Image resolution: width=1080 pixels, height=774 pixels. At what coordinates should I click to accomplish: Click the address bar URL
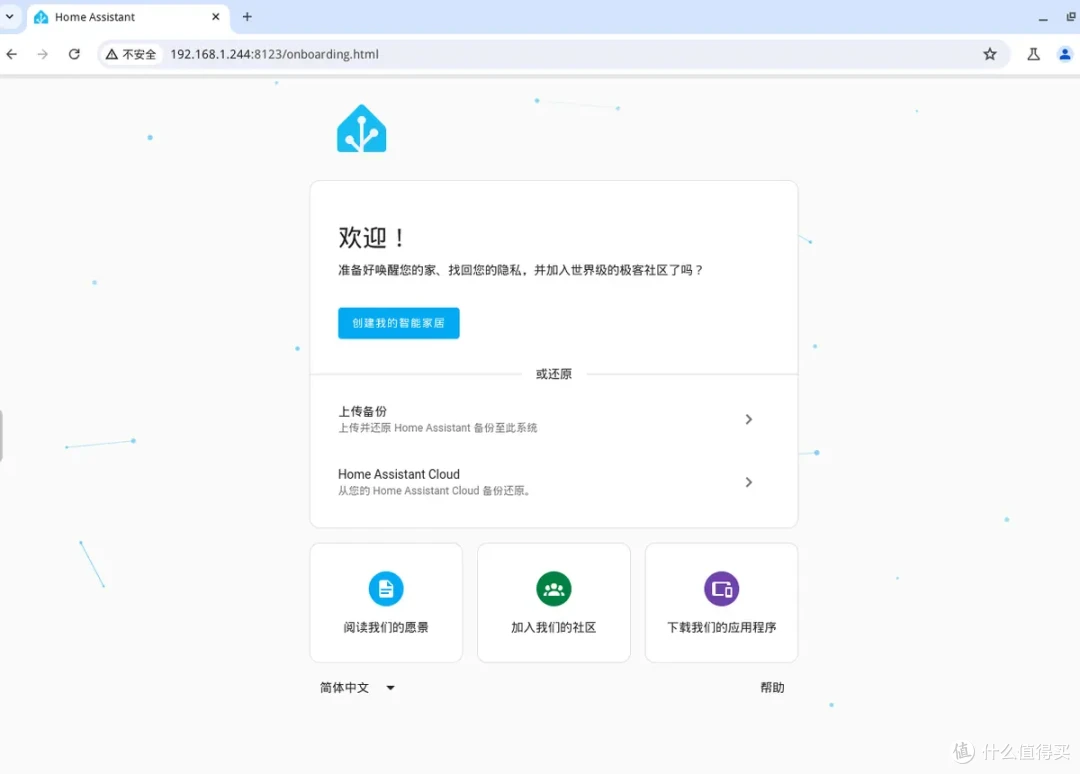tap(274, 54)
